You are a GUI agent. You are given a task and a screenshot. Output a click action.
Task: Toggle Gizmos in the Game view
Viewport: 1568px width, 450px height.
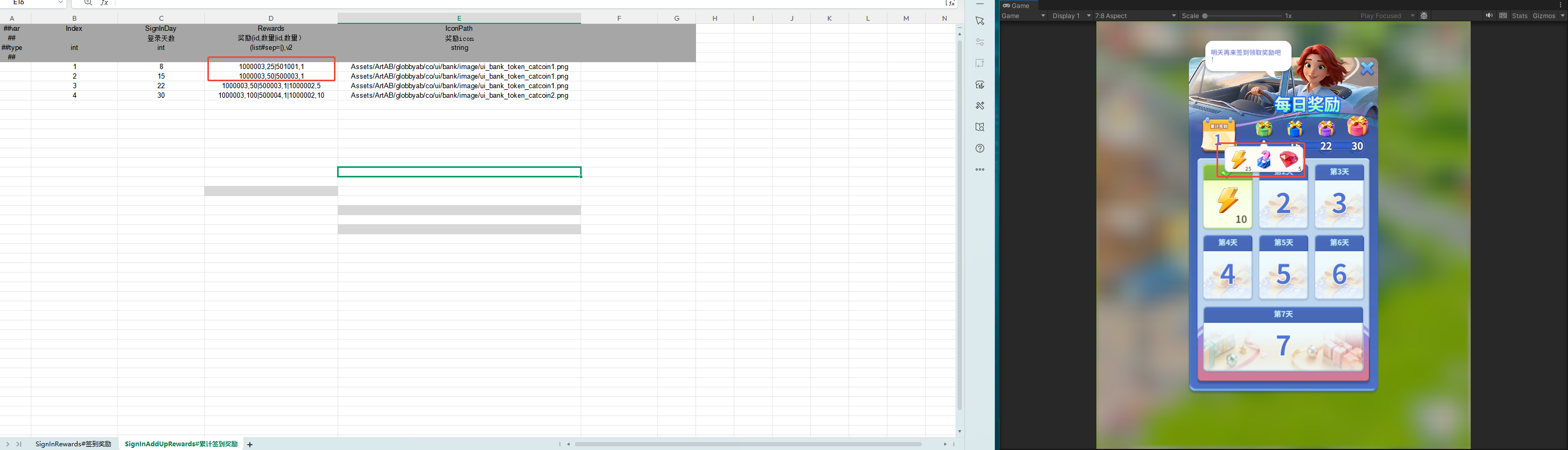[x=1544, y=16]
